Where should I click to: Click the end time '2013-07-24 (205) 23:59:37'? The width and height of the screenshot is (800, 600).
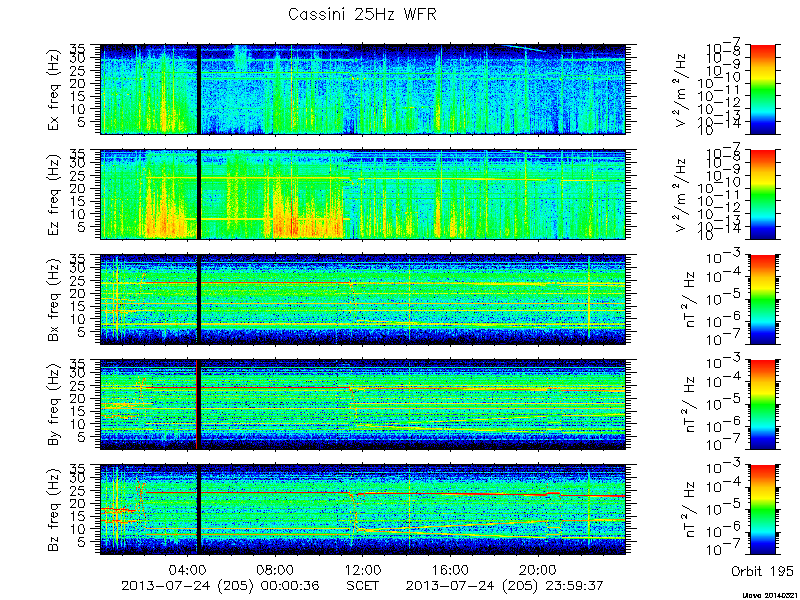(505, 585)
